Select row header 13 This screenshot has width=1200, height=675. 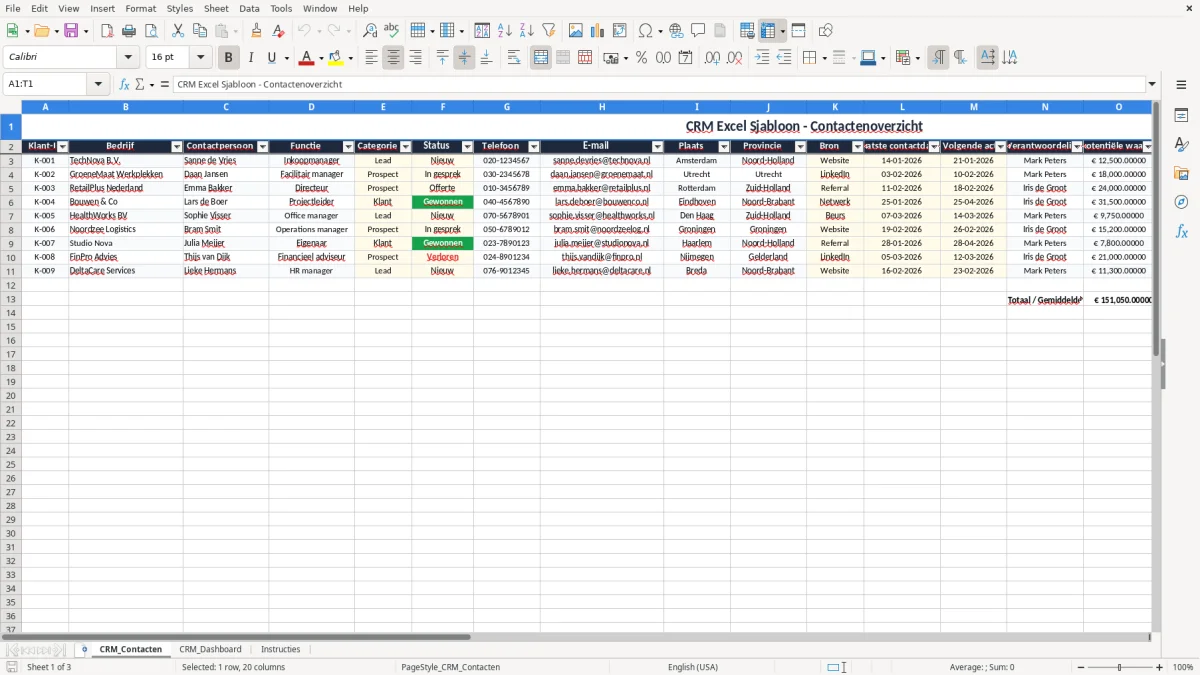pos(11,299)
